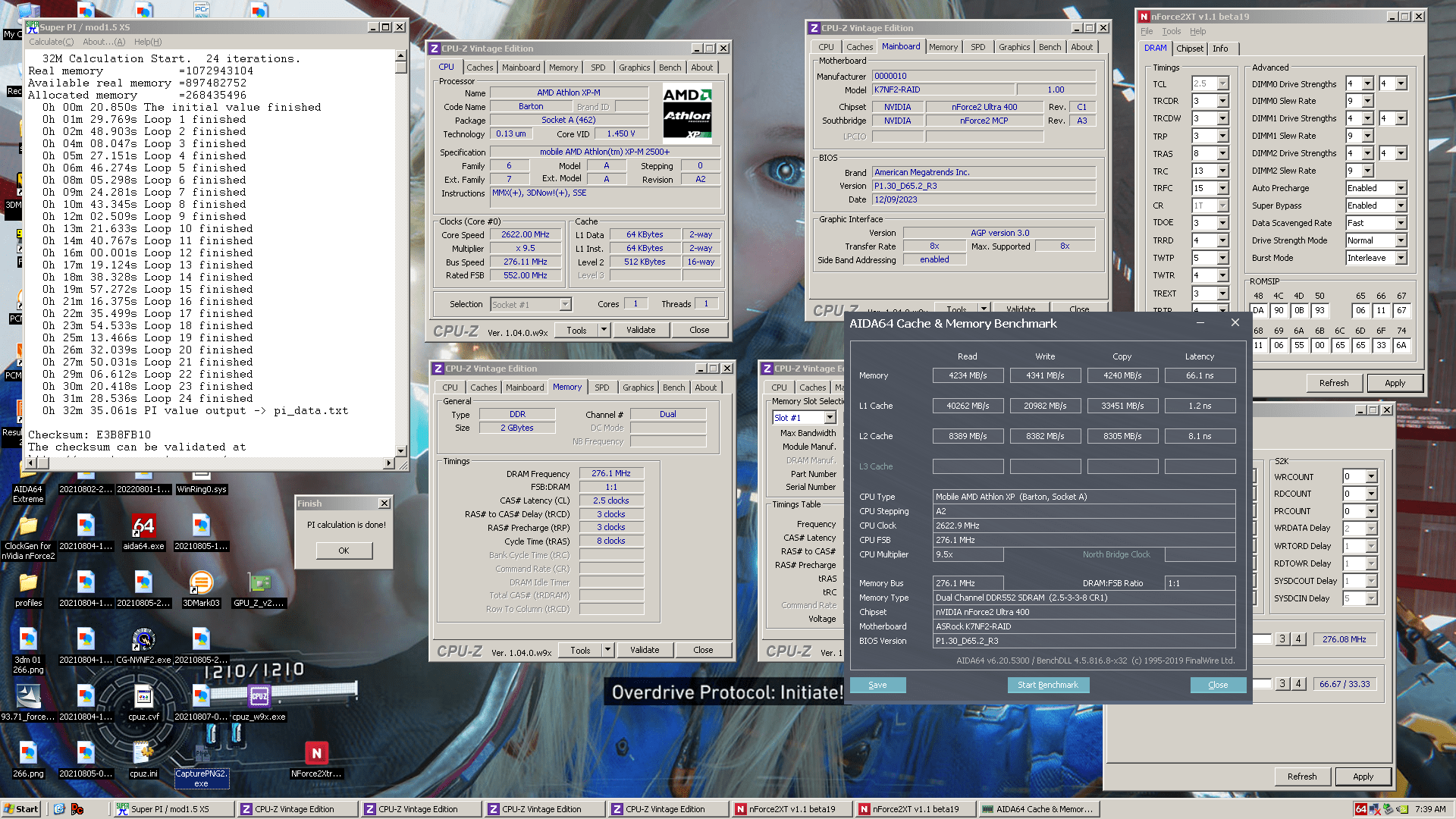Click Apply in nForce2XT DRAM window
The image size is (1456, 819).
[1395, 383]
